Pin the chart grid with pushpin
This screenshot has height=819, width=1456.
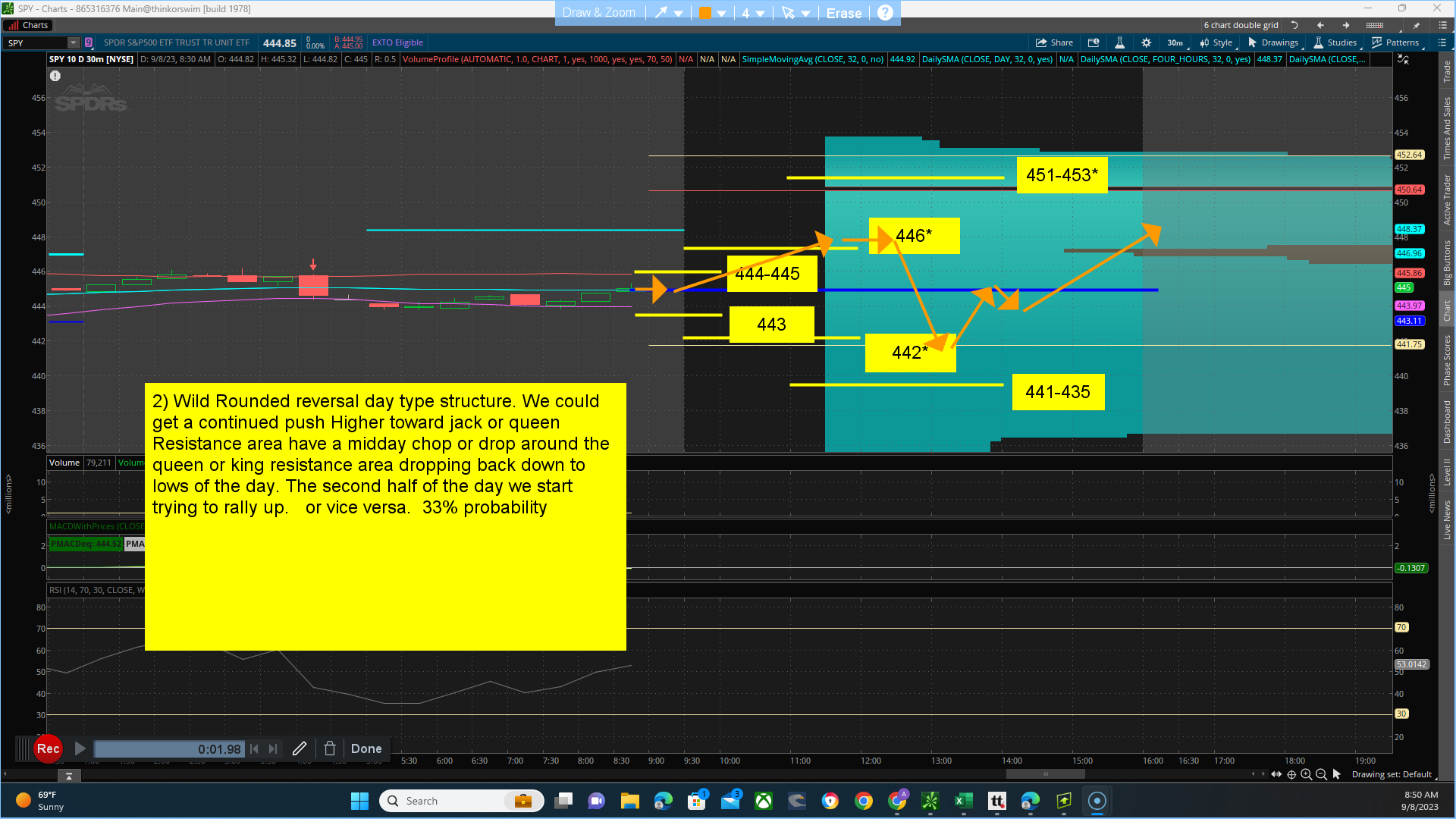click(1416, 25)
